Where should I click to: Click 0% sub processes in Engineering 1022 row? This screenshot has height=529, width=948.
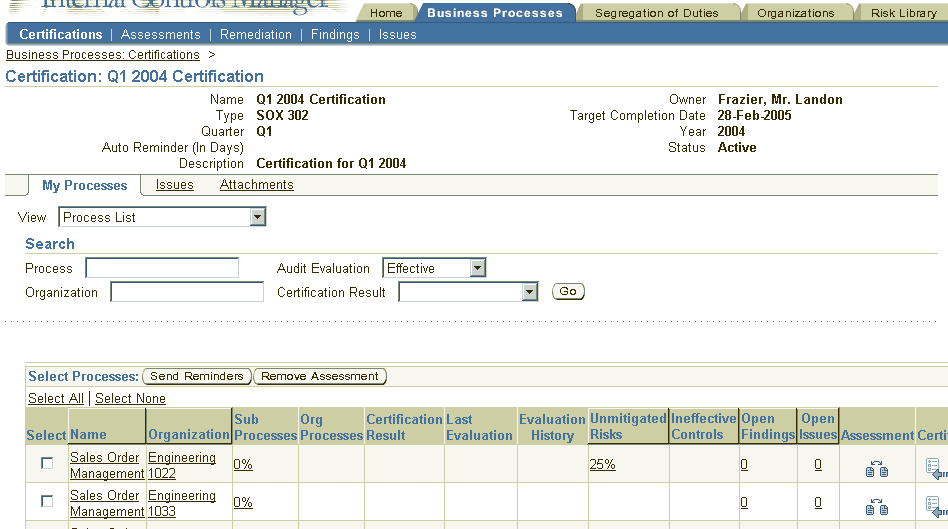tap(243, 464)
